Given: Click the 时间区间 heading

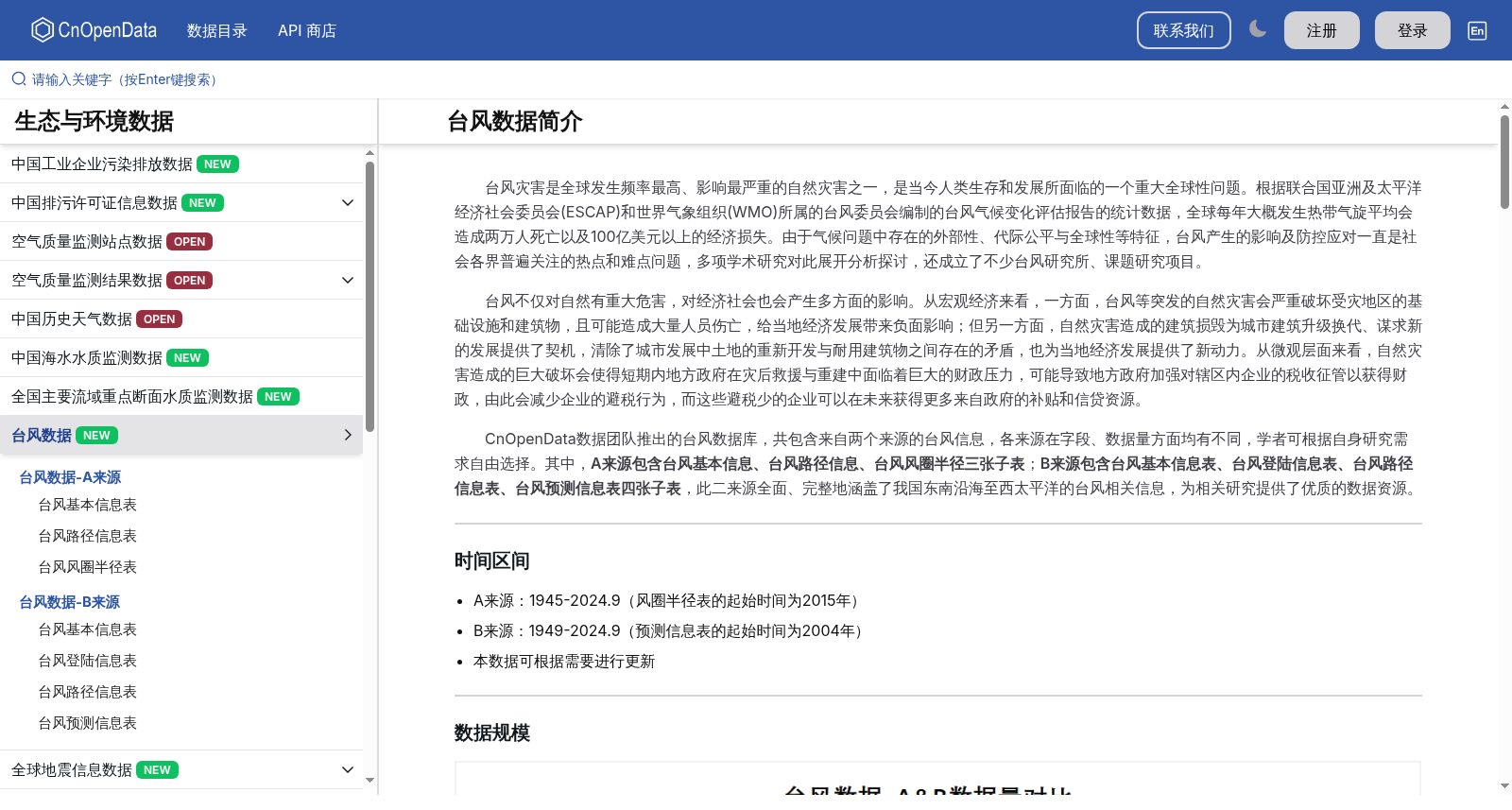Looking at the screenshot, I should (x=492, y=561).
